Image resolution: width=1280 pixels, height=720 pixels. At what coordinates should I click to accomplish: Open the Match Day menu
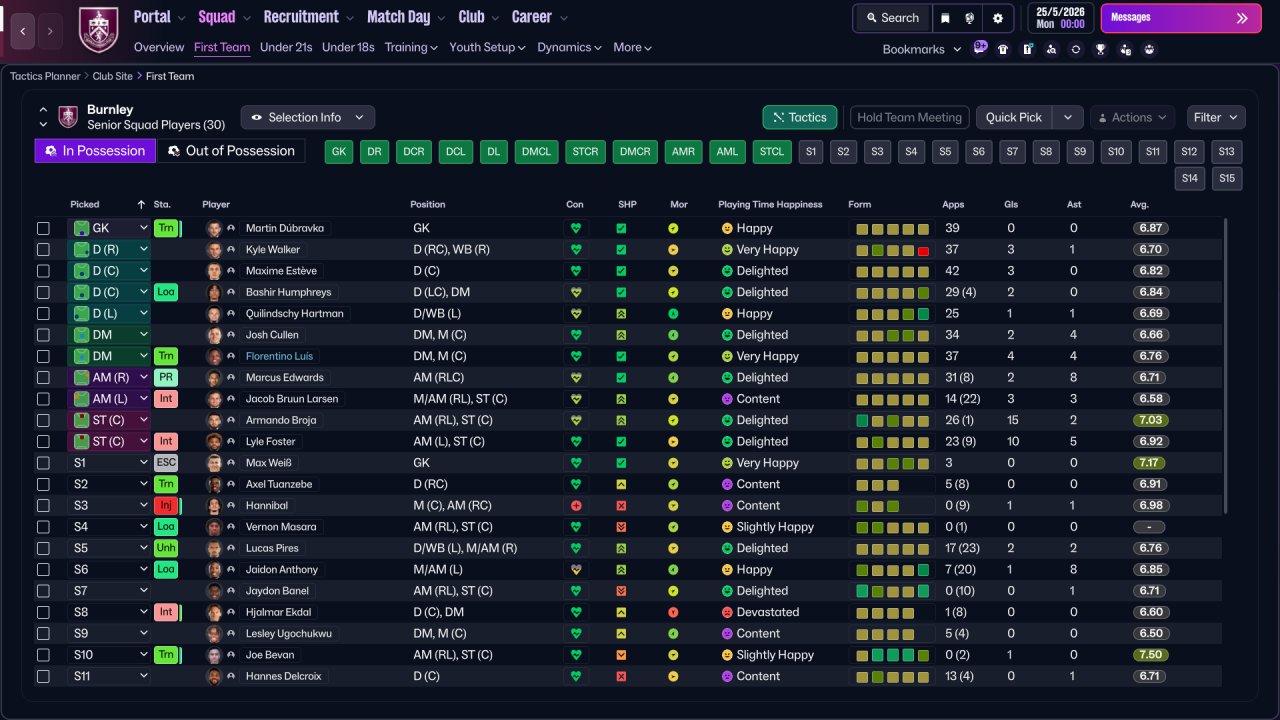405,17
